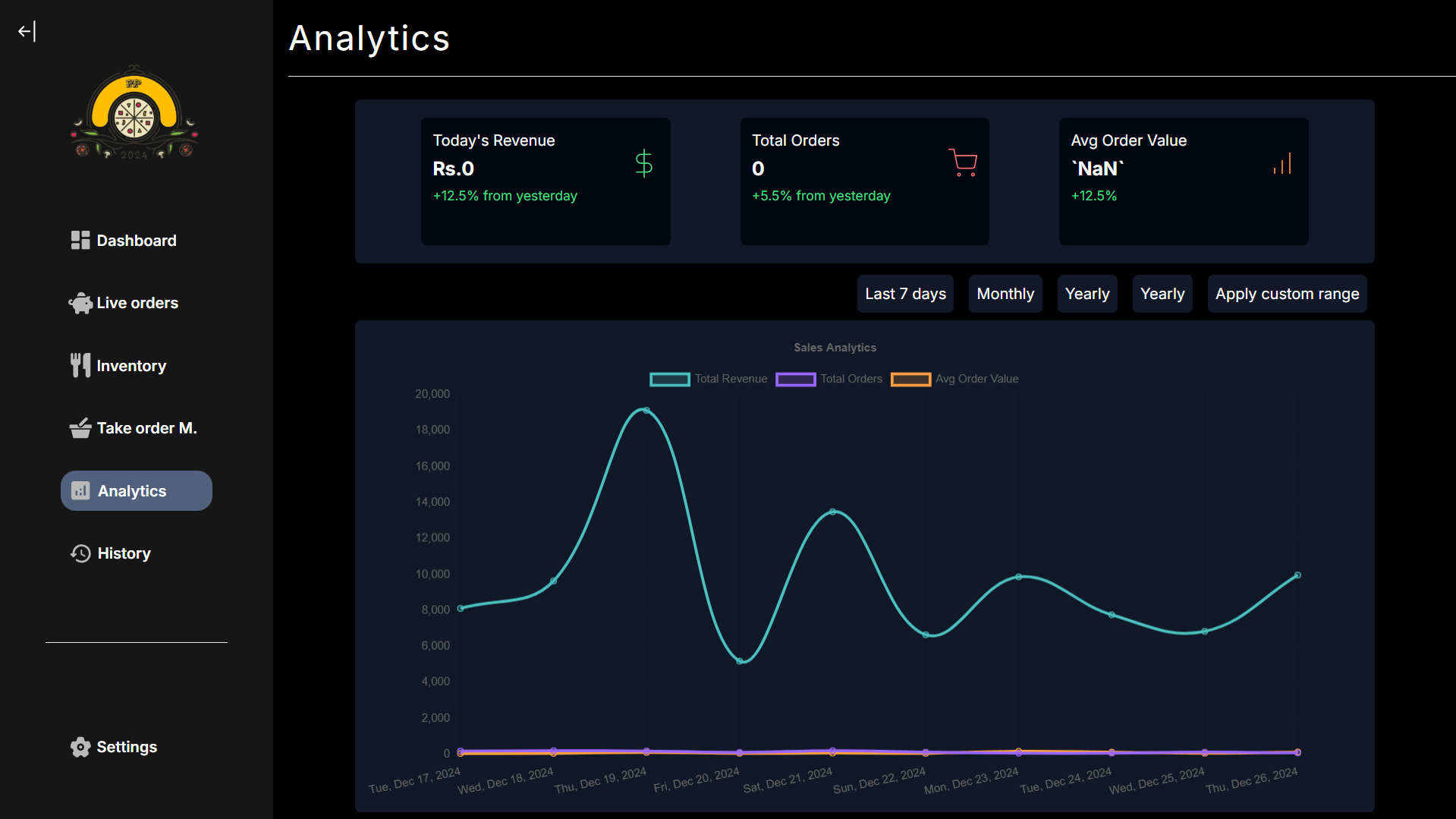Click the Dec 19 revenue peak point
Image resolution: width=1456 pixels, height=819 pixels.
(x=646, y=411)
